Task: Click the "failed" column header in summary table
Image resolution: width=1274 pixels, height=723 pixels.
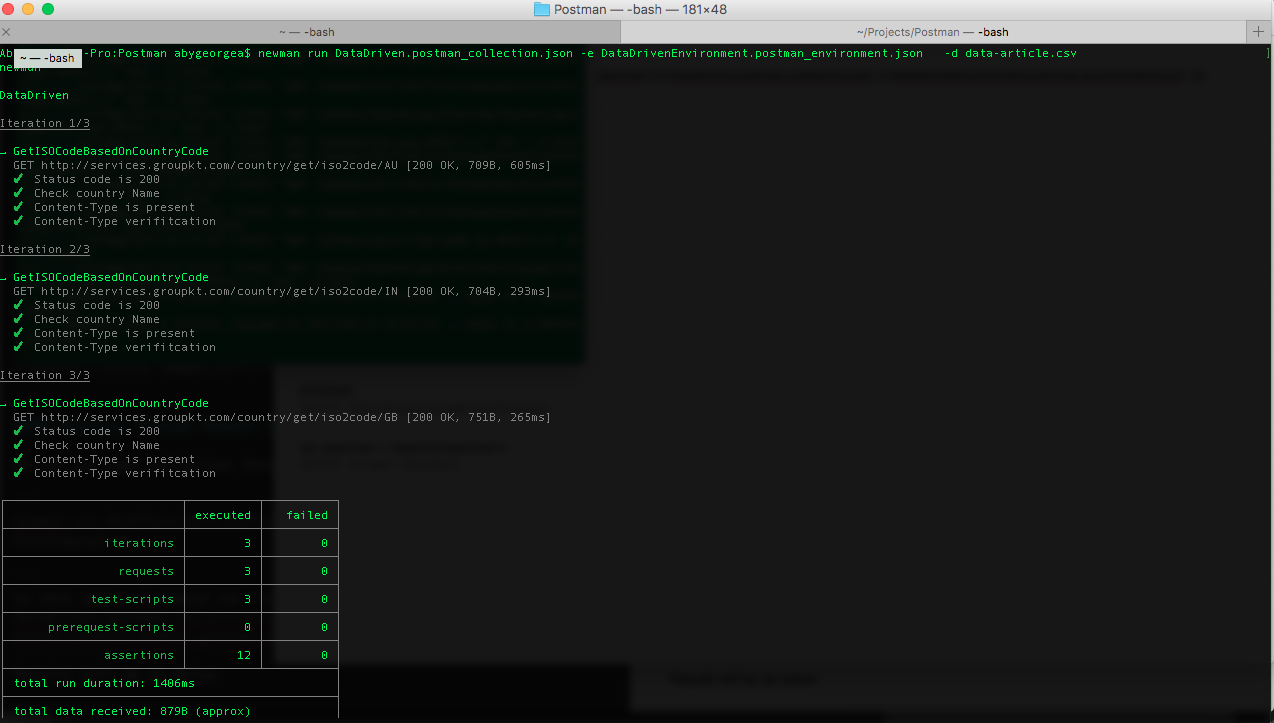Action: [x=307, y=515]
